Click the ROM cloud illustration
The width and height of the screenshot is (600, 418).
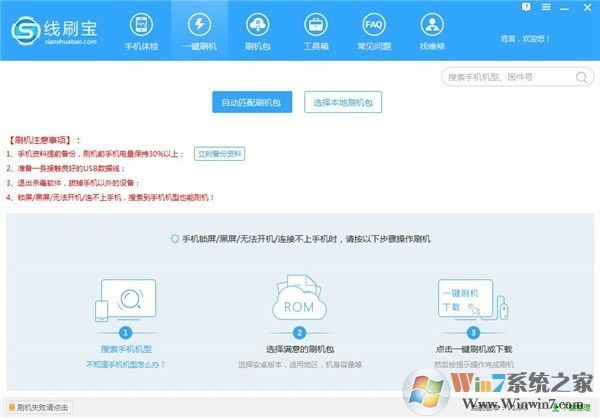(x=299, y=298)
